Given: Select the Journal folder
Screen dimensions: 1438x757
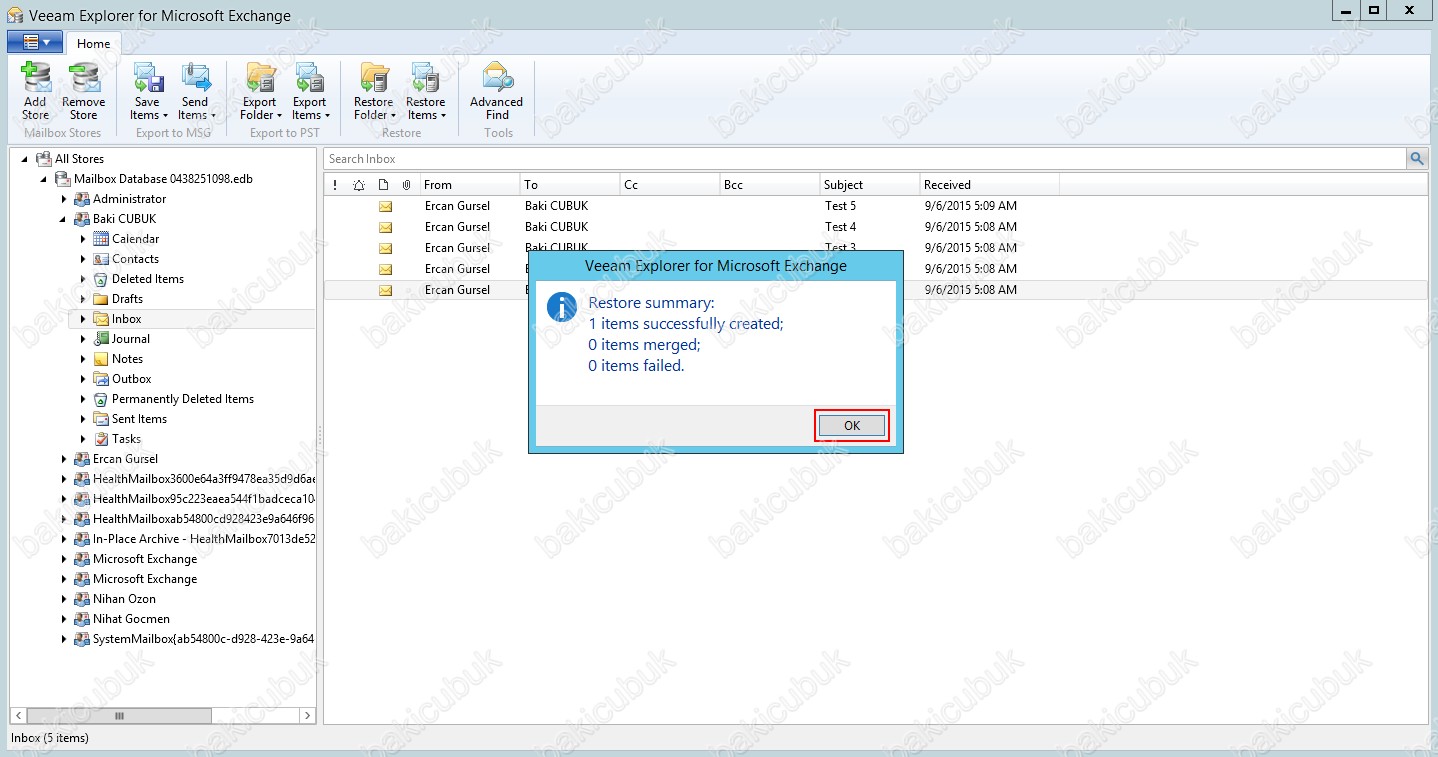Looking at the screenshot, I should [131, 339].
